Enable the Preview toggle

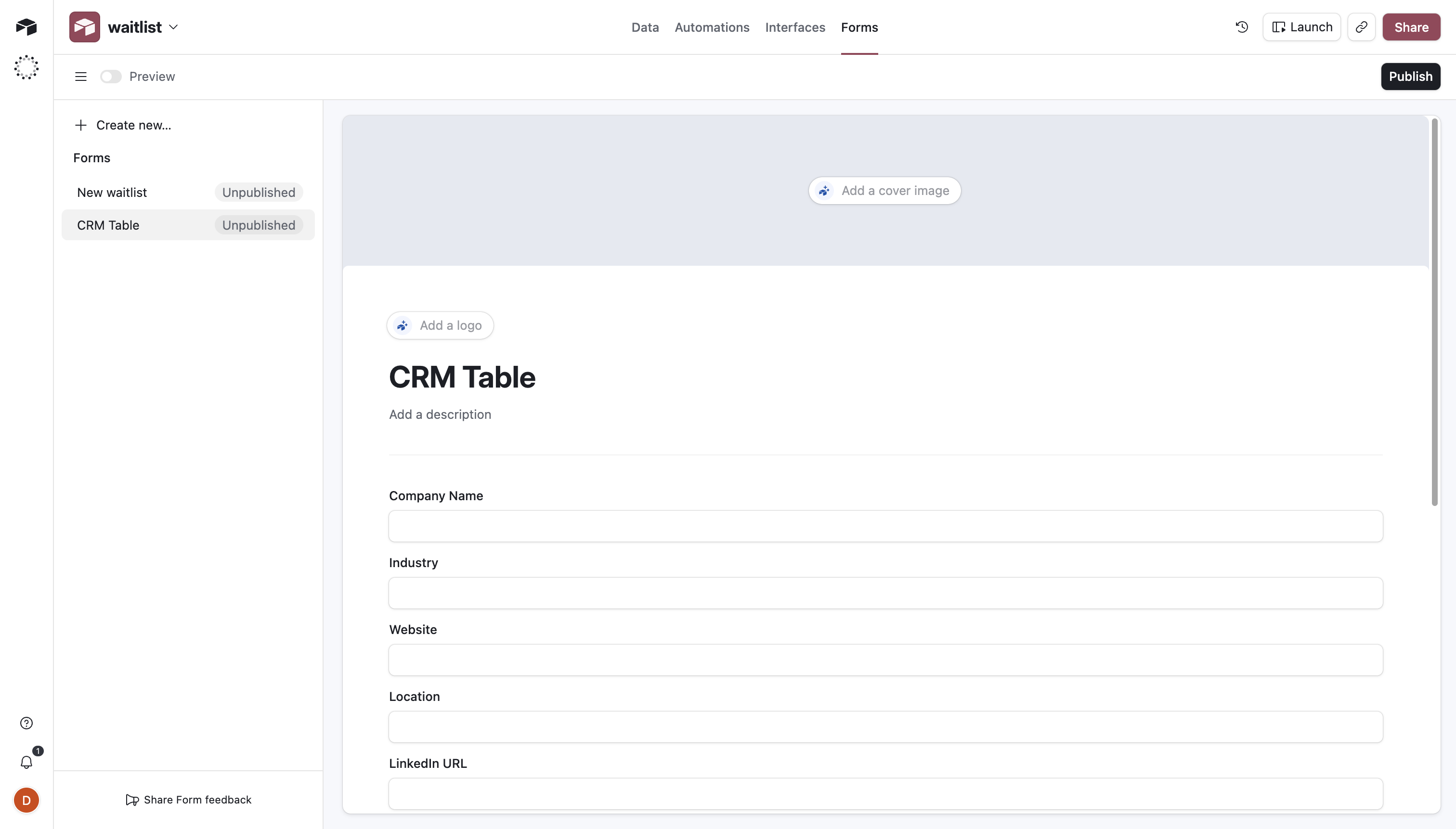110,76
